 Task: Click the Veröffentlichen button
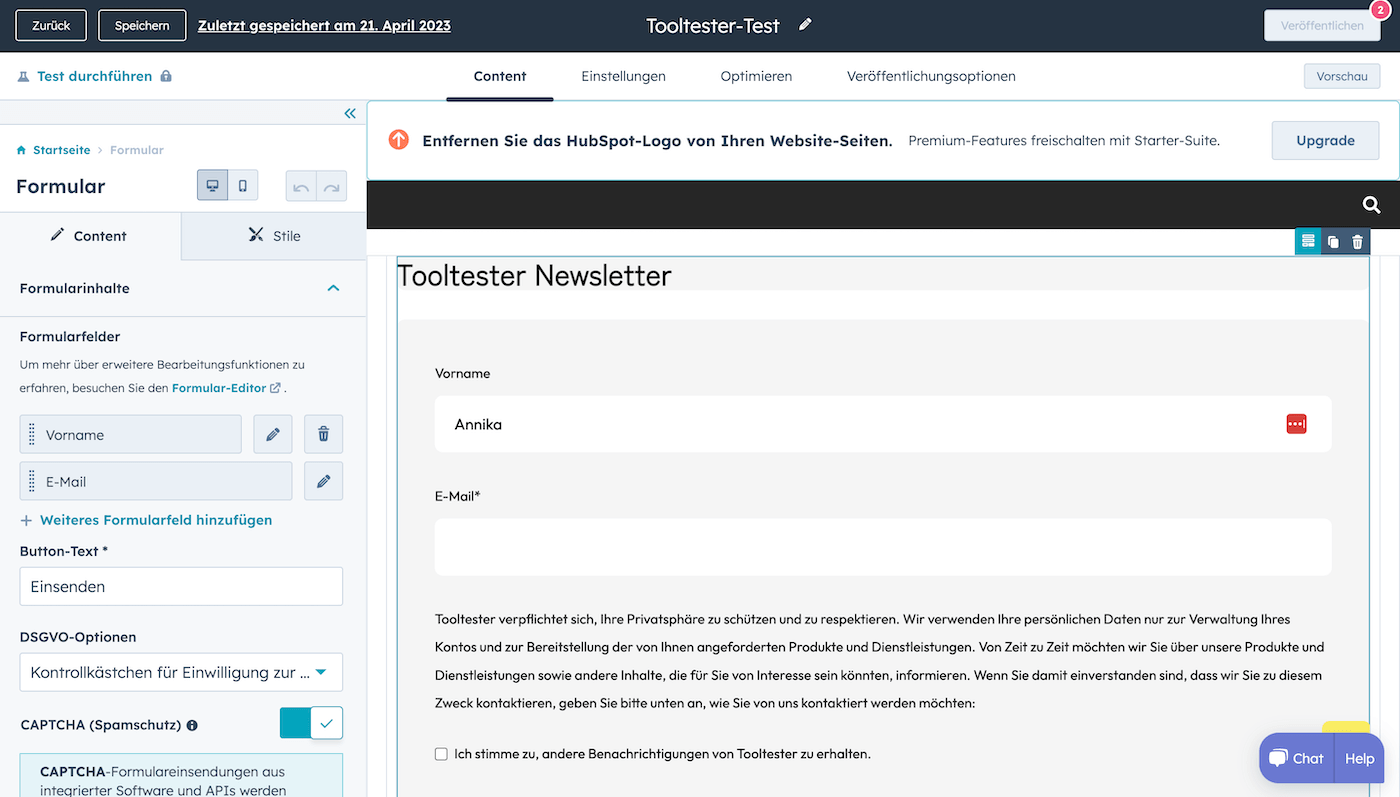point(1322,25)
